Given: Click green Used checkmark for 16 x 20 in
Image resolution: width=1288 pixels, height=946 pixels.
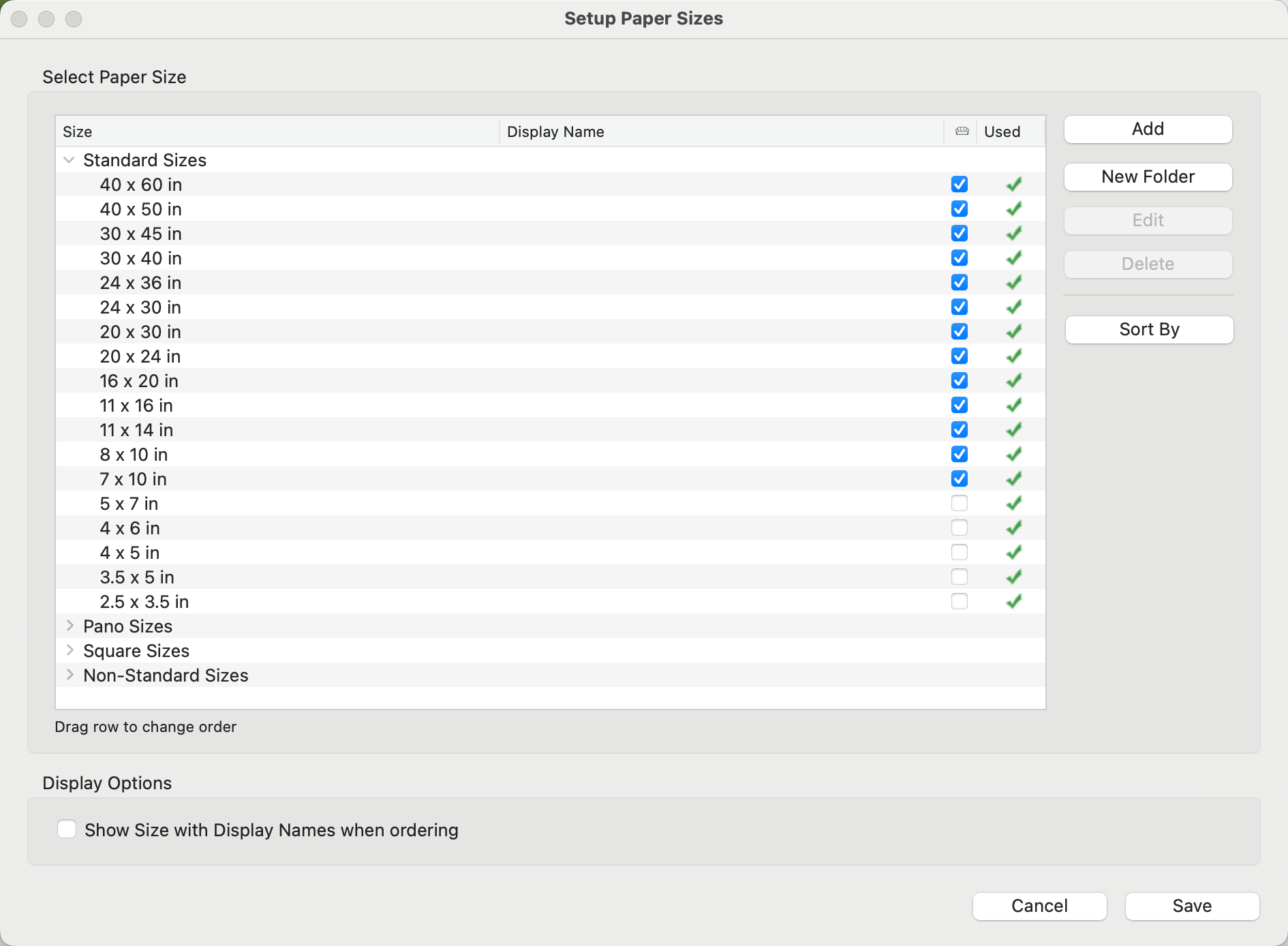Looking at the screenshot, I should tap(1013, 380).
